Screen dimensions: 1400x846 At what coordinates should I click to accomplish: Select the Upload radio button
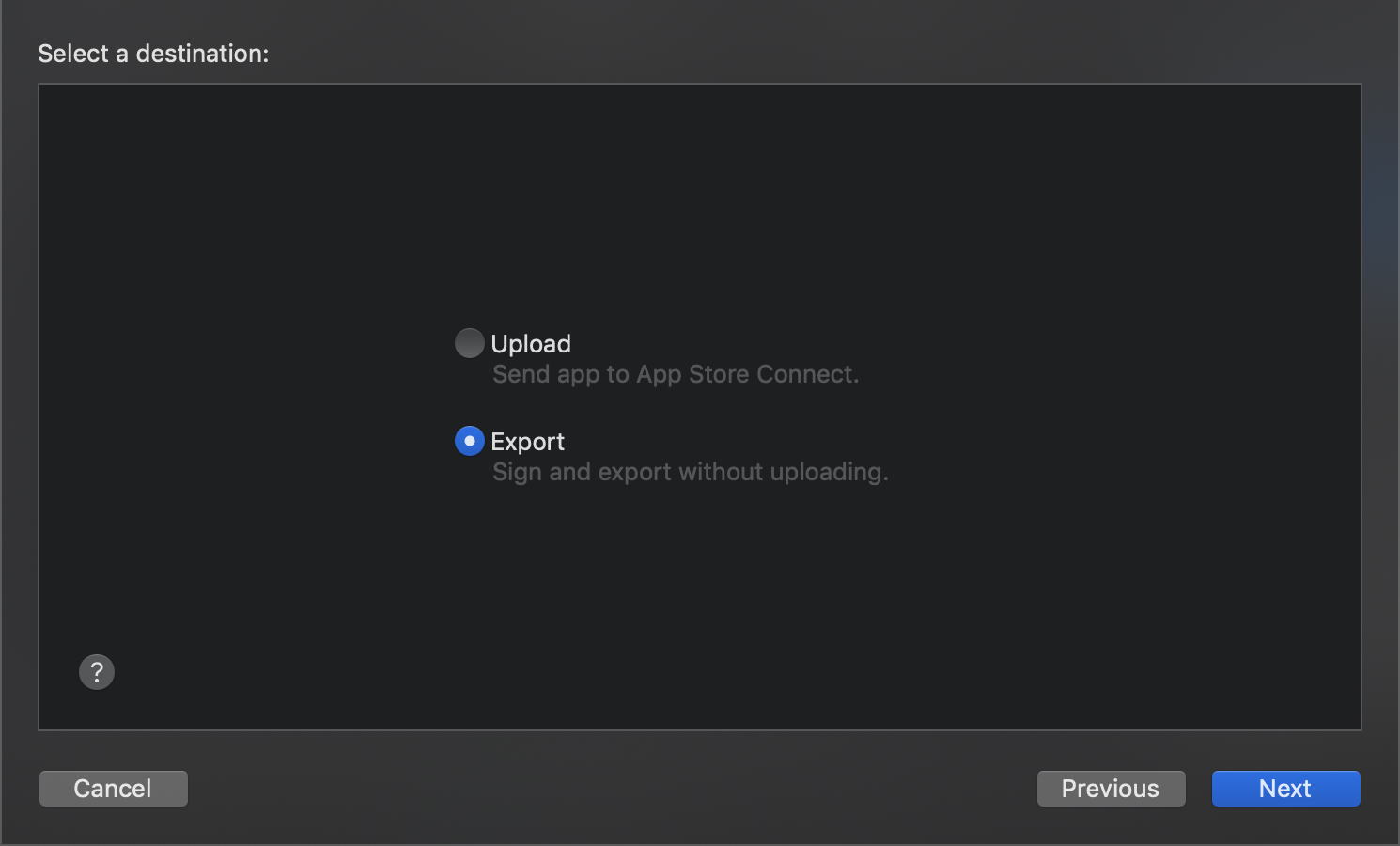point(469,343)
